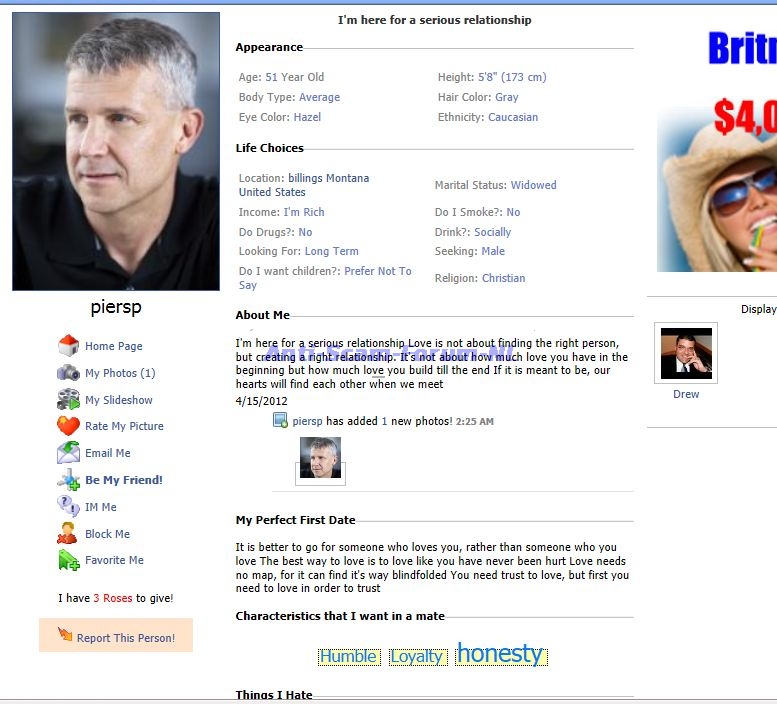777x704 pixels.
Task: Click the envelope Email Me icon
Action: point(68,452)
